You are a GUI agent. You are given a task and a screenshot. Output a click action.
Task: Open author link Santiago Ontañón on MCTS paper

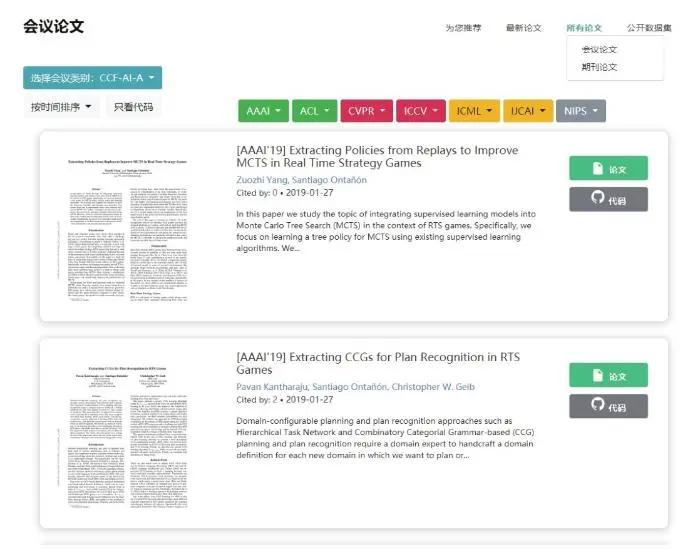pos(329,180)
